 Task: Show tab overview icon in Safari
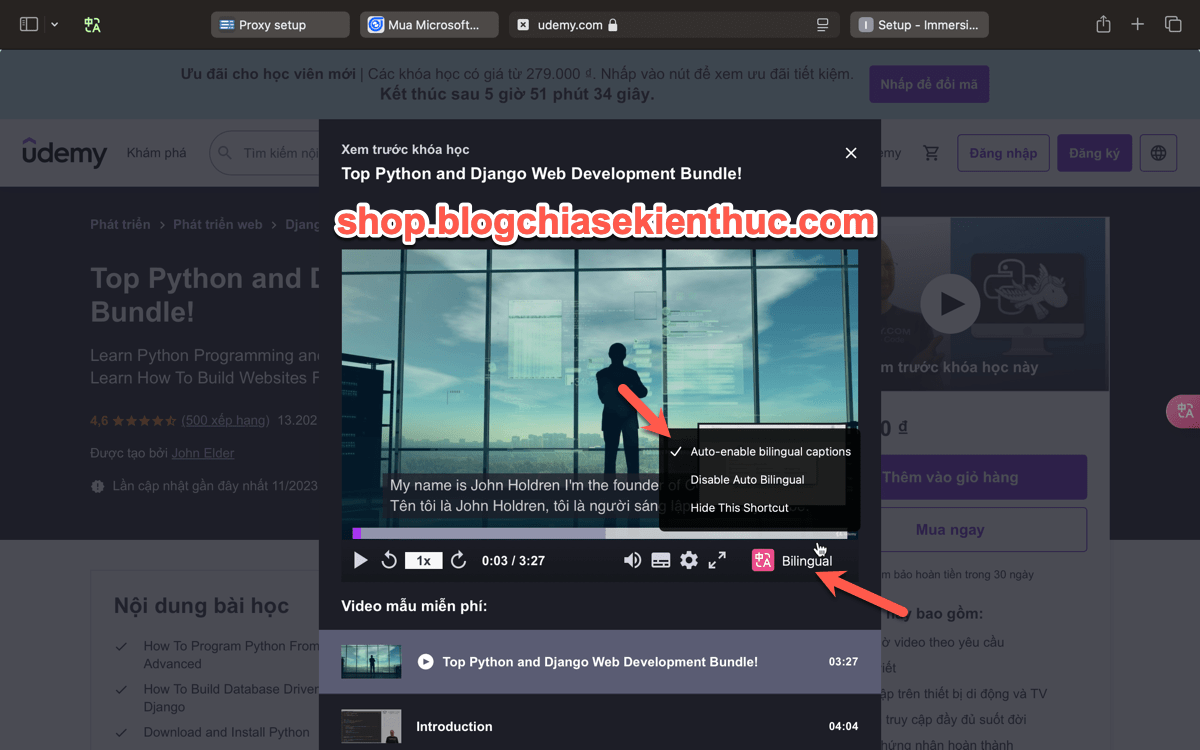(x=1173, y=24)
